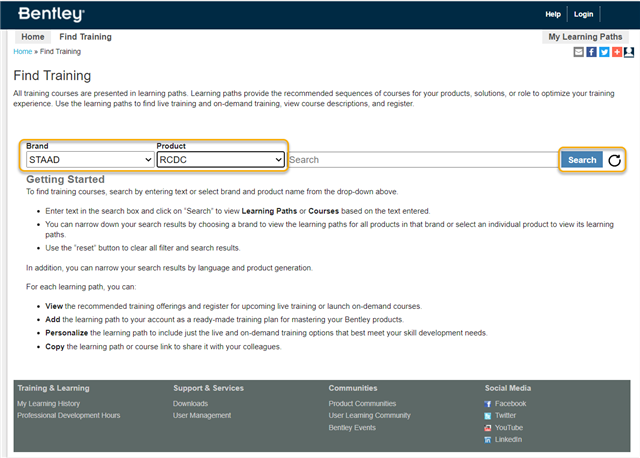Viewport: 640px width, 458px height.
Task: Click the blue Search button
Action: point(582,160)
